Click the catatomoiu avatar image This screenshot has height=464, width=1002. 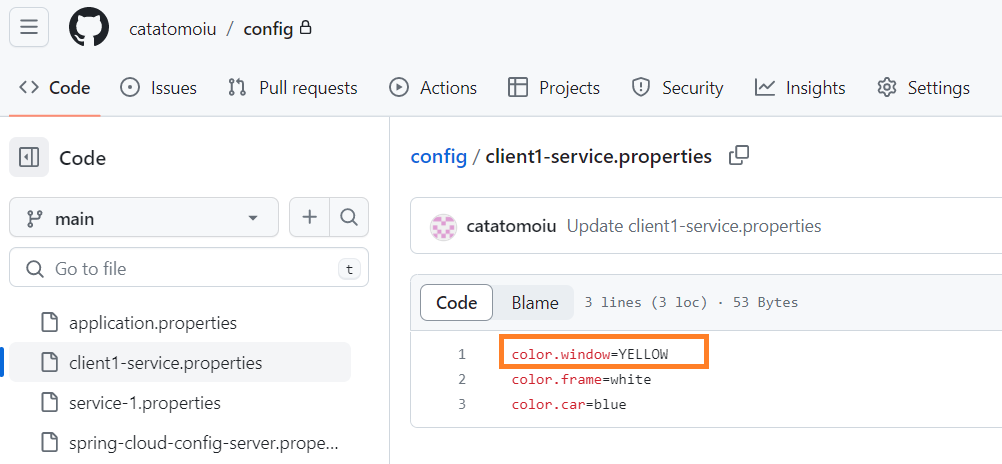pyautogui.click(x=443, y=226)
